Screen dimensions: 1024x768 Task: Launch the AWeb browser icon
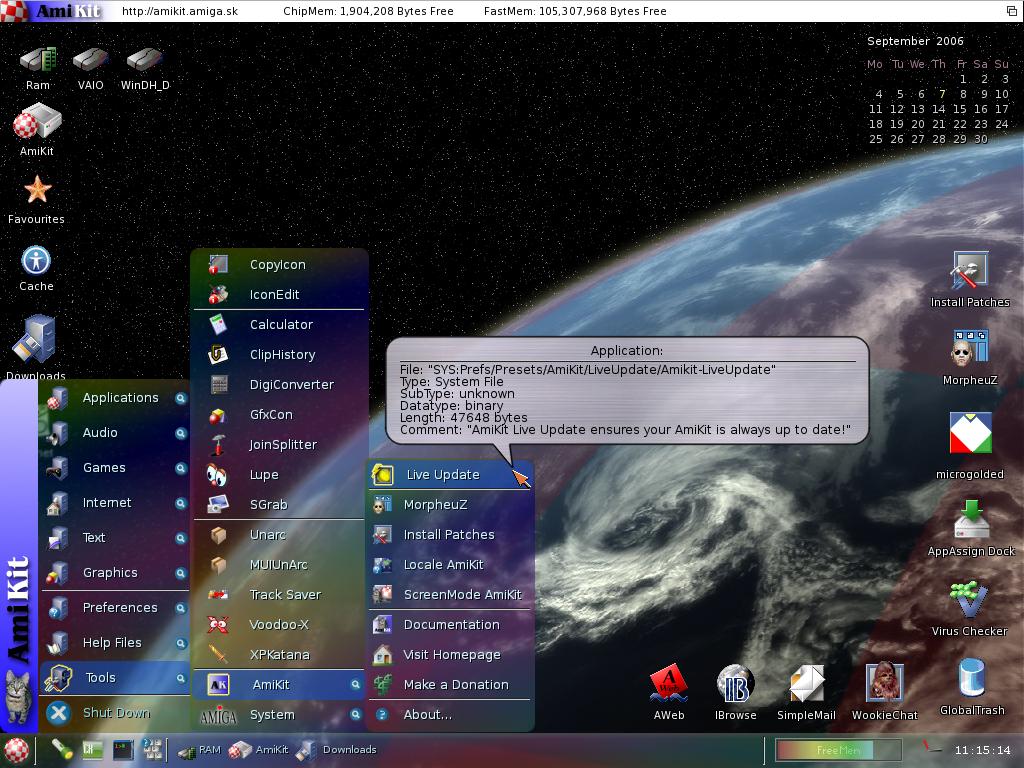point(669,683)
